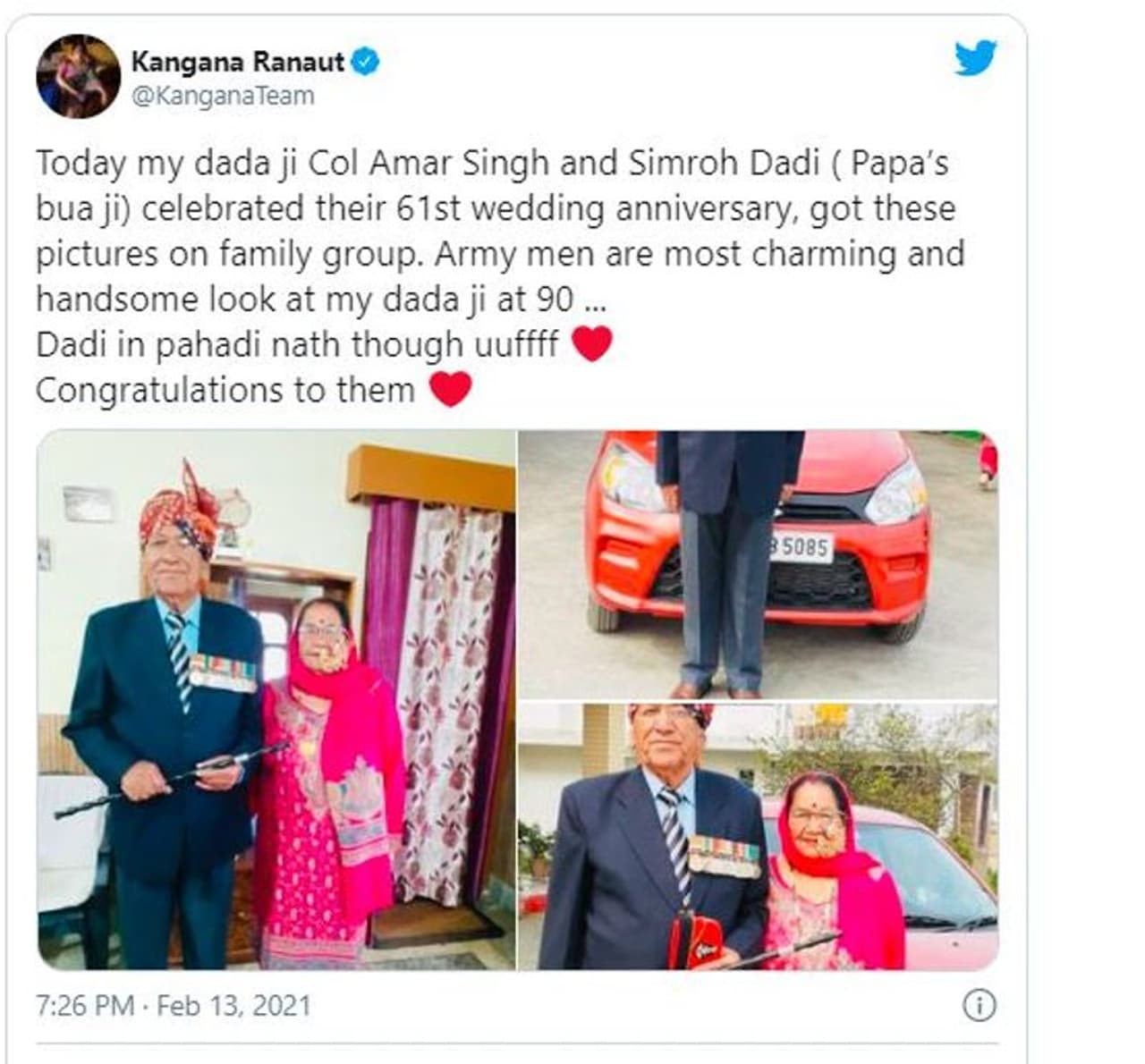The image size is (1145, 1064).
Task: Open the 7:26 PM Feb 13, 2021 timestamp
Action: 174,1005
